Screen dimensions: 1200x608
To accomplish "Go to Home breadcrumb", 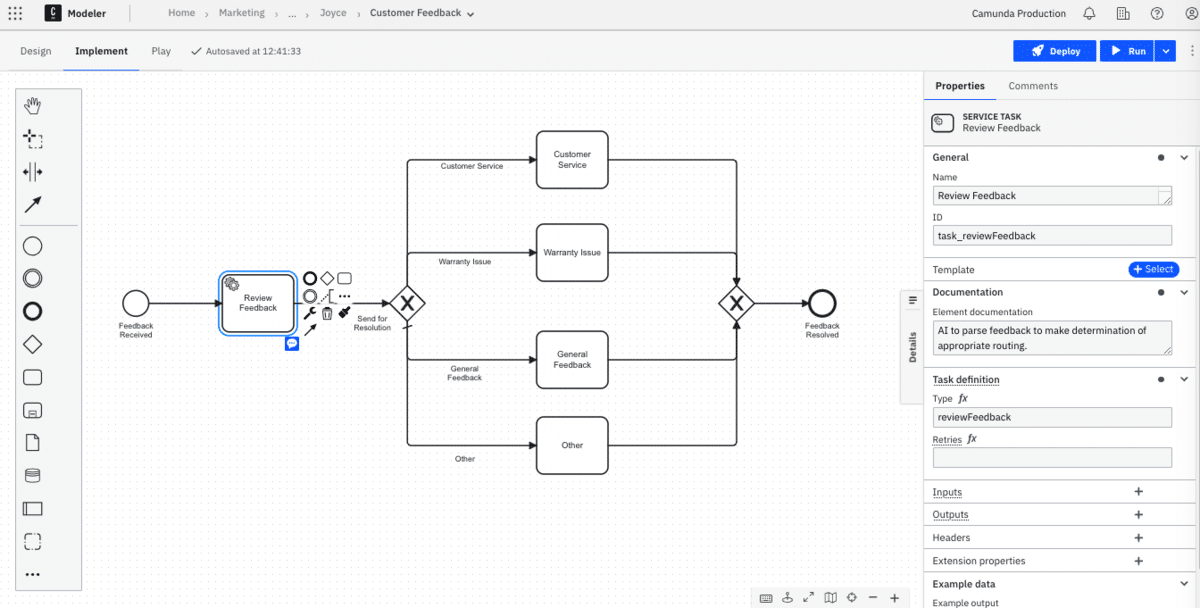I will point(182,14).
